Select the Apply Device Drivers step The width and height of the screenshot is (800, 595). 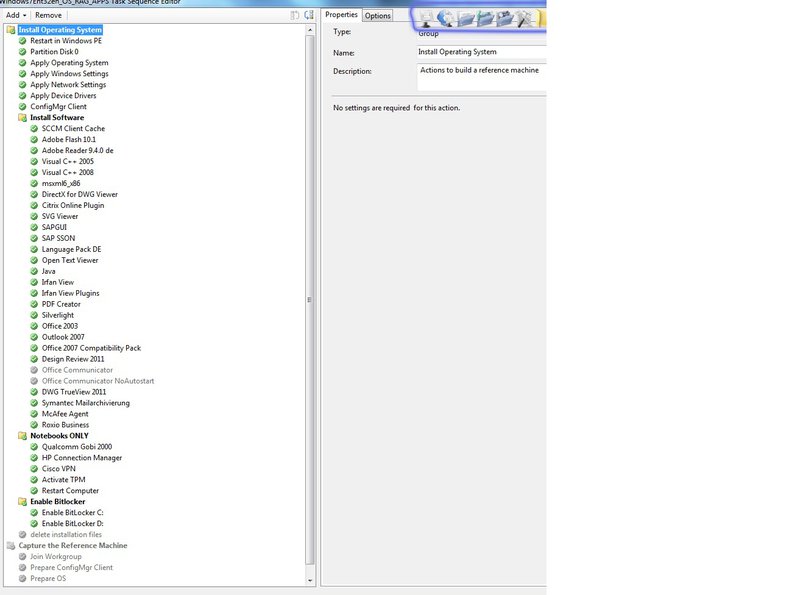tap(63, 95)
